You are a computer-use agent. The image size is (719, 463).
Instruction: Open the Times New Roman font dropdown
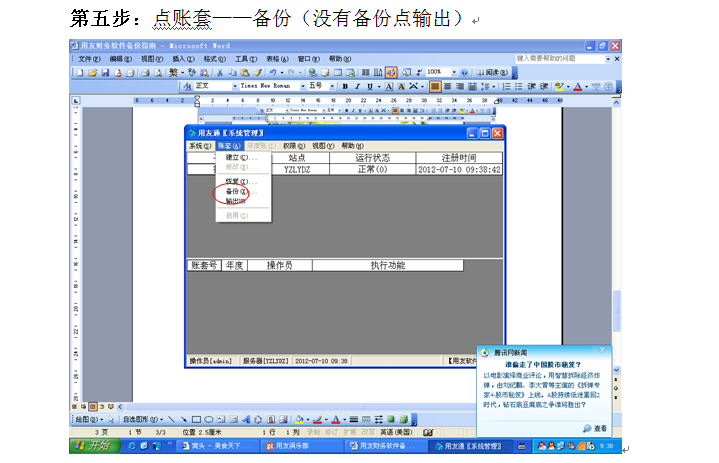(303, 86)
